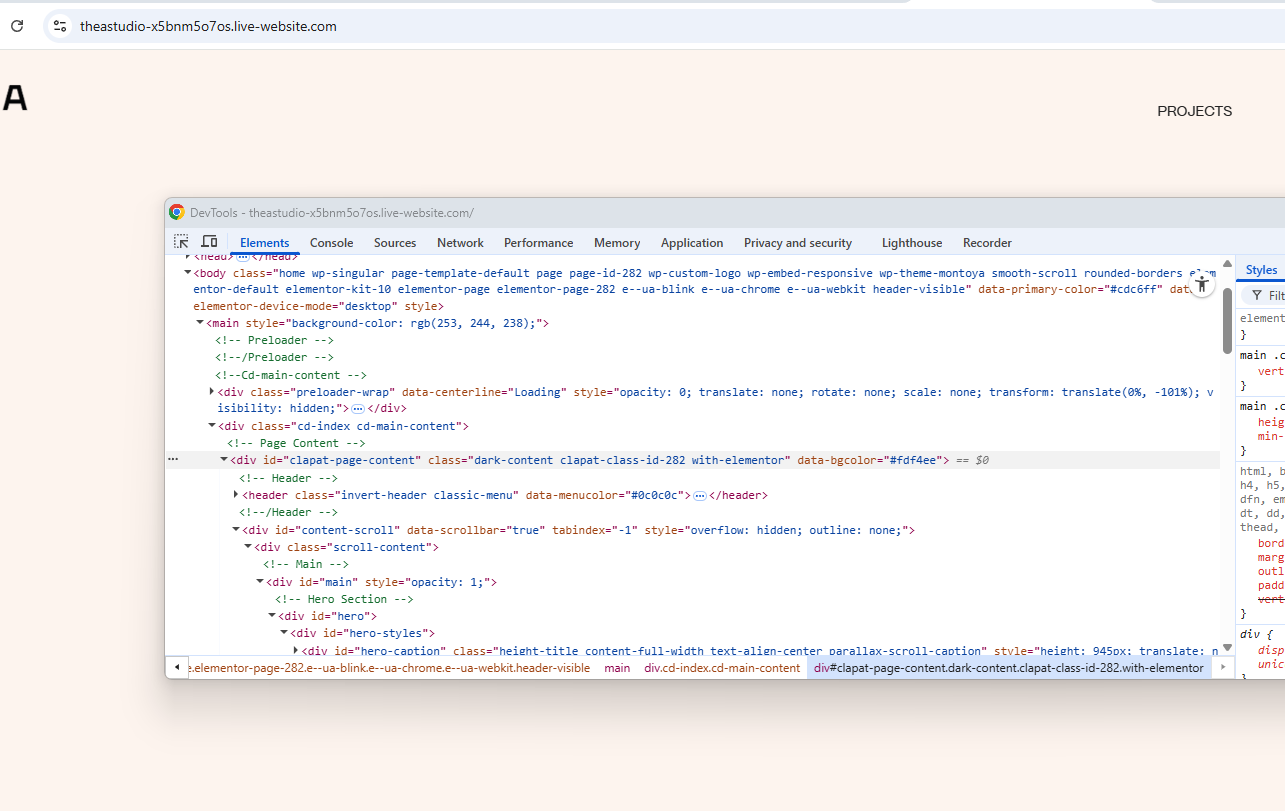Collapse the content-scroll div node
The height and width of the screenshot is (811, 1285).
pyautogui.click(x=236, y=530)
